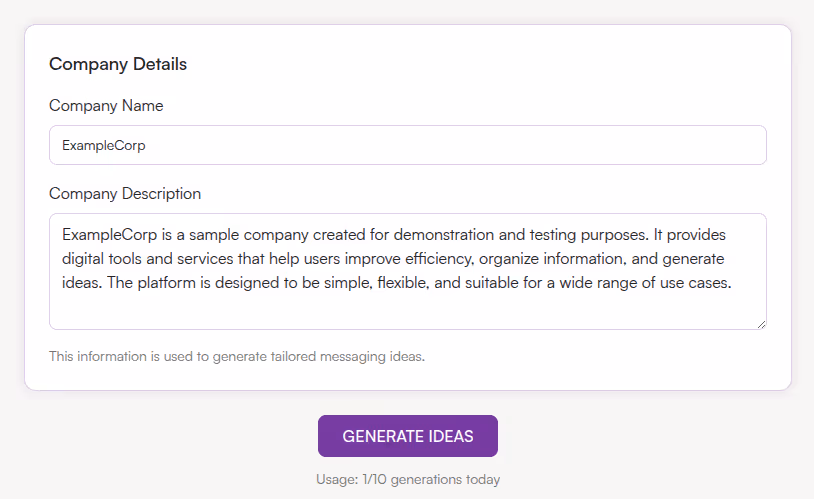Click the tailored messaging ideas helper text

pos(237,356)
